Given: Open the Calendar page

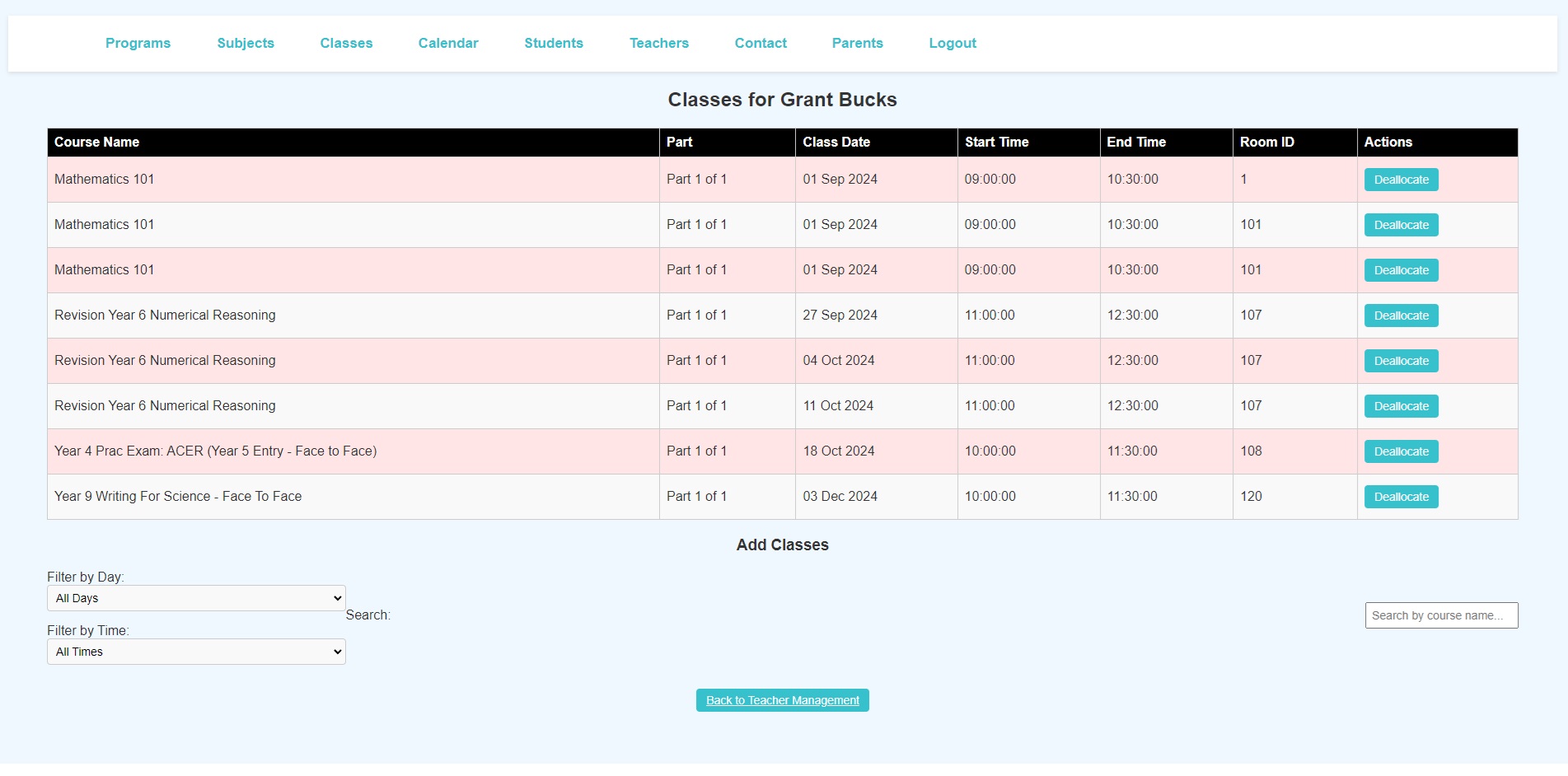Looking at the screenshot, I should 448,43.
